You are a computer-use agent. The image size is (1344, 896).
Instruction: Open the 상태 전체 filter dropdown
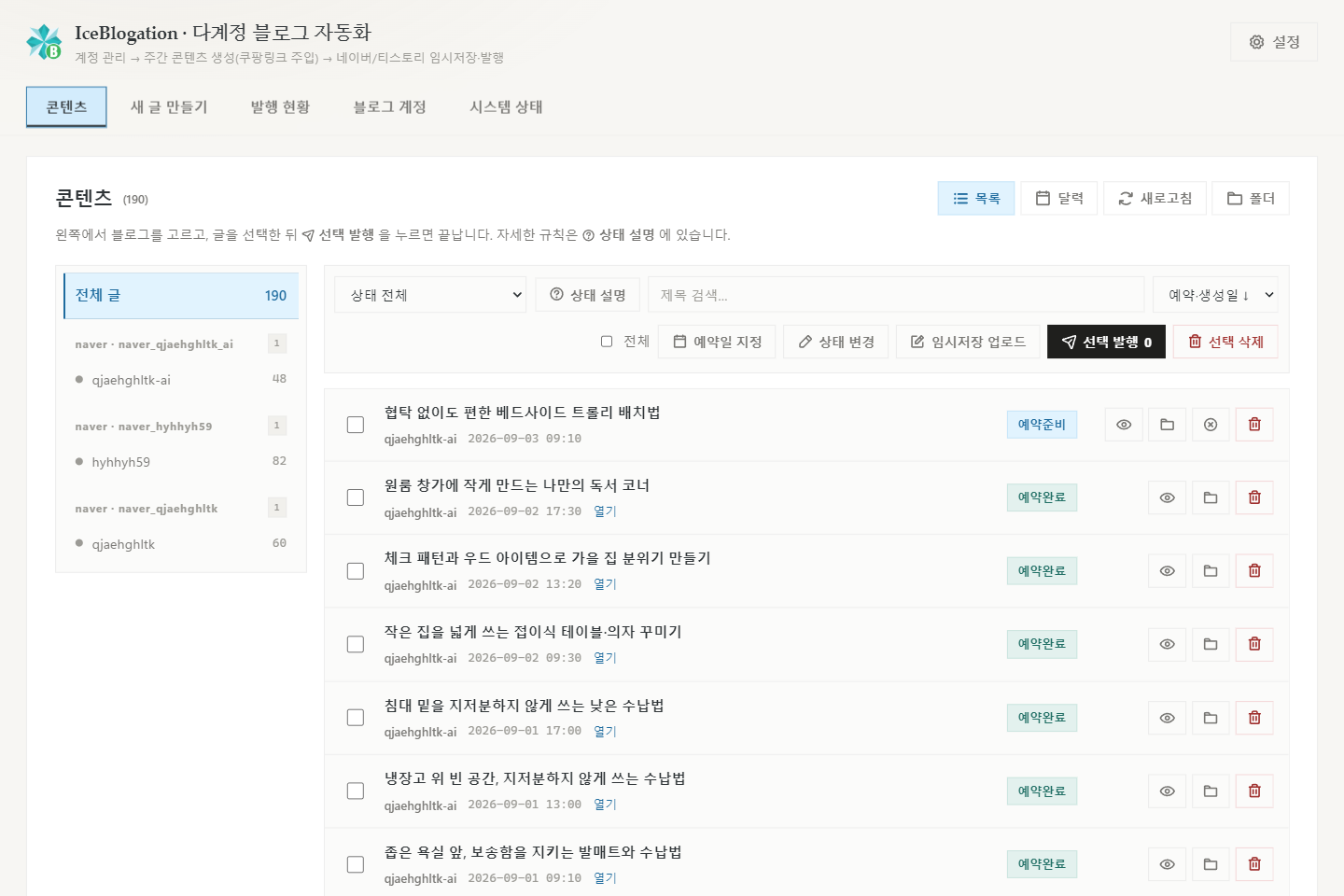pyautogui.click(x=430, y=295)
